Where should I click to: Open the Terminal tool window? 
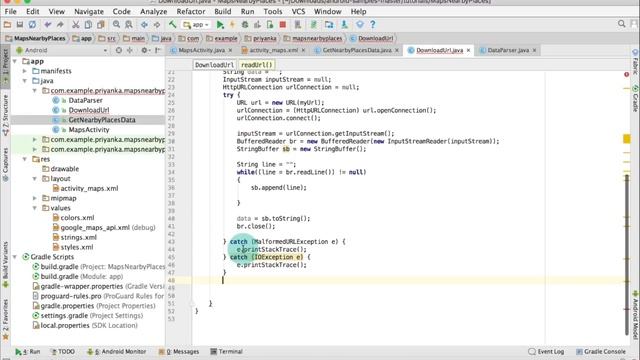click(x=227, y=351)
